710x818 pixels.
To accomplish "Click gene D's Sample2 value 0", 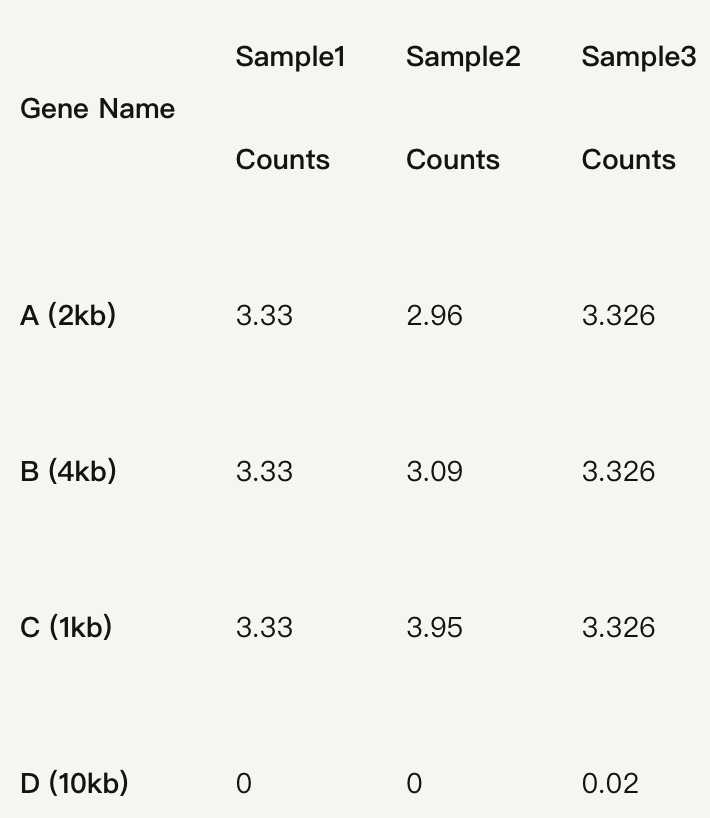I will [414, 783].
